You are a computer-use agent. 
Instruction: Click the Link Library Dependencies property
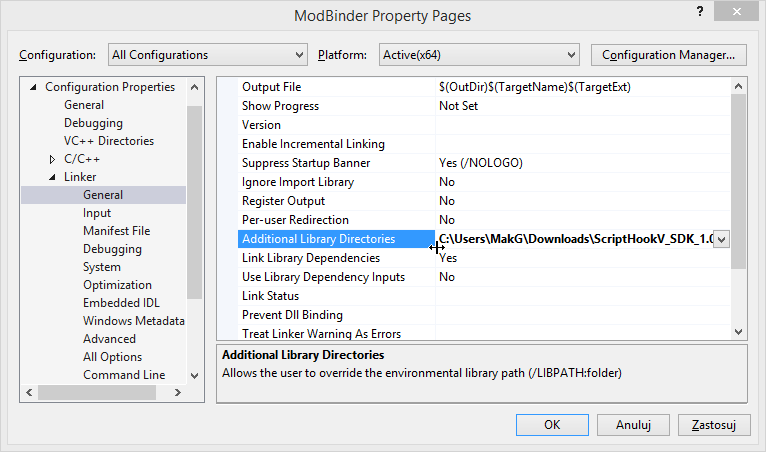(310, 258)
